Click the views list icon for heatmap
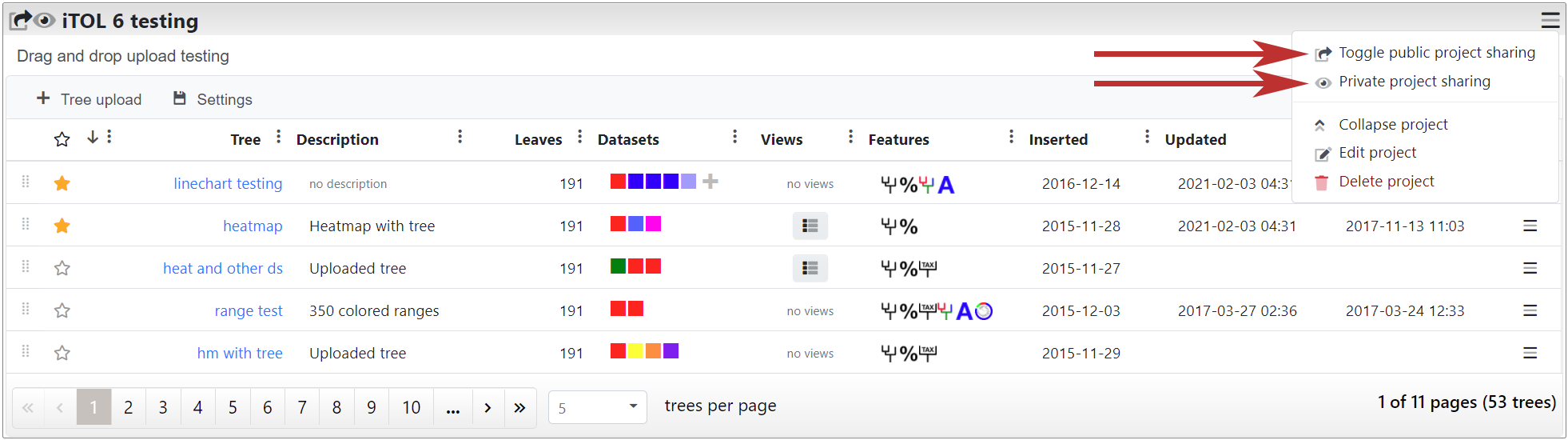The height and width of the screenshot is (440, 1568). 810,226
